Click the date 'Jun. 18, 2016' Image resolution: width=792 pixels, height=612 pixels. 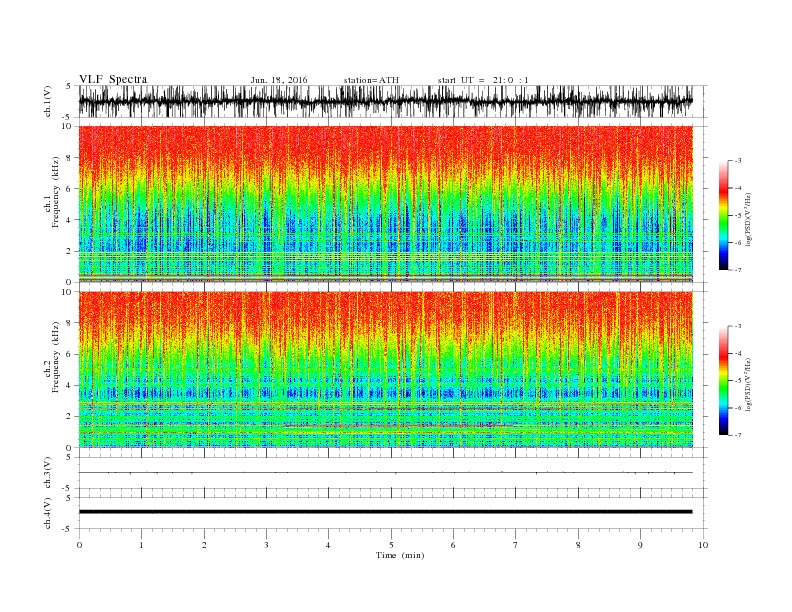click(279, 80)
